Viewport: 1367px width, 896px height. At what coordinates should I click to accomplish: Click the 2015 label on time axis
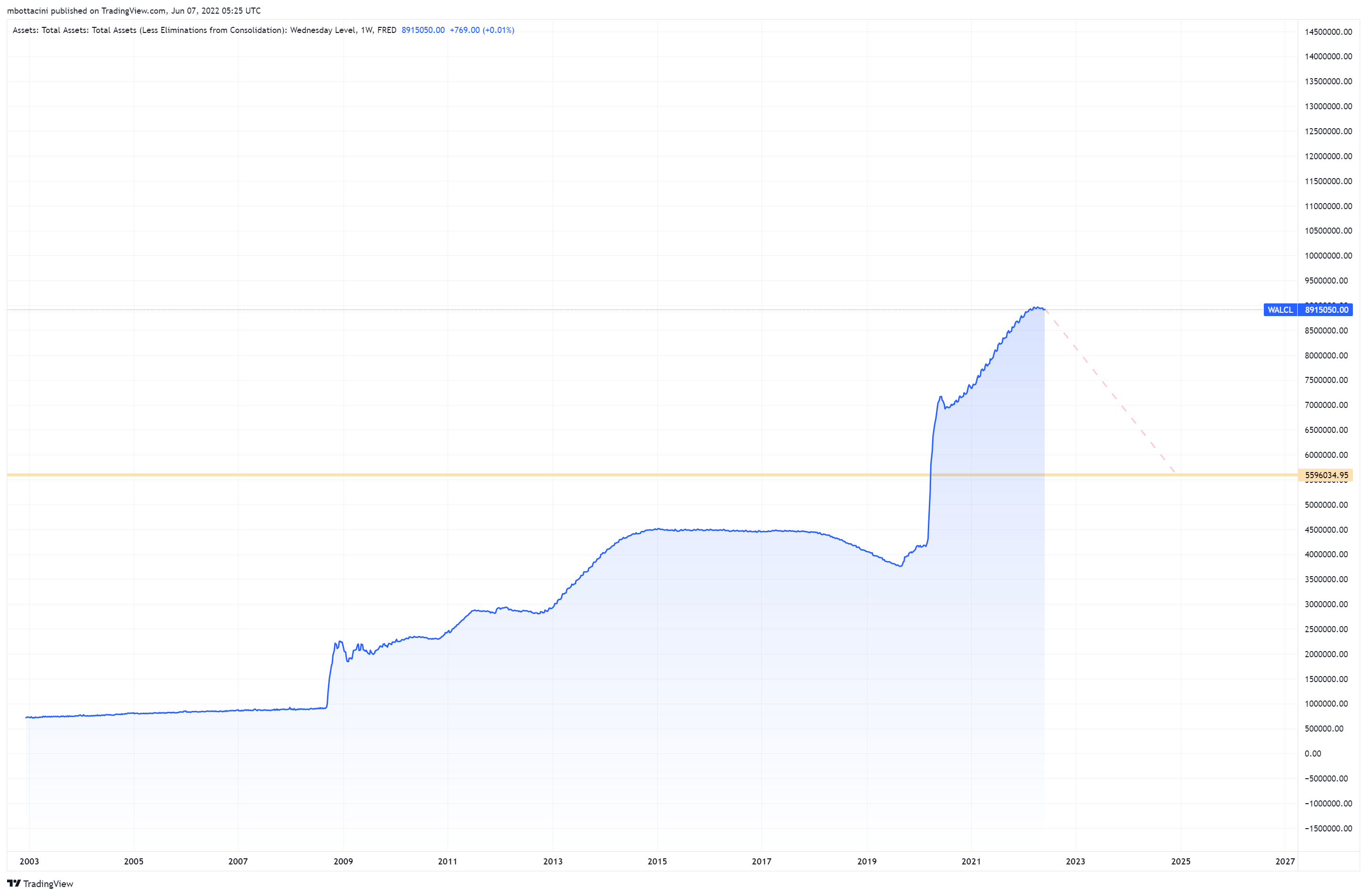click(x=657, y=861)
